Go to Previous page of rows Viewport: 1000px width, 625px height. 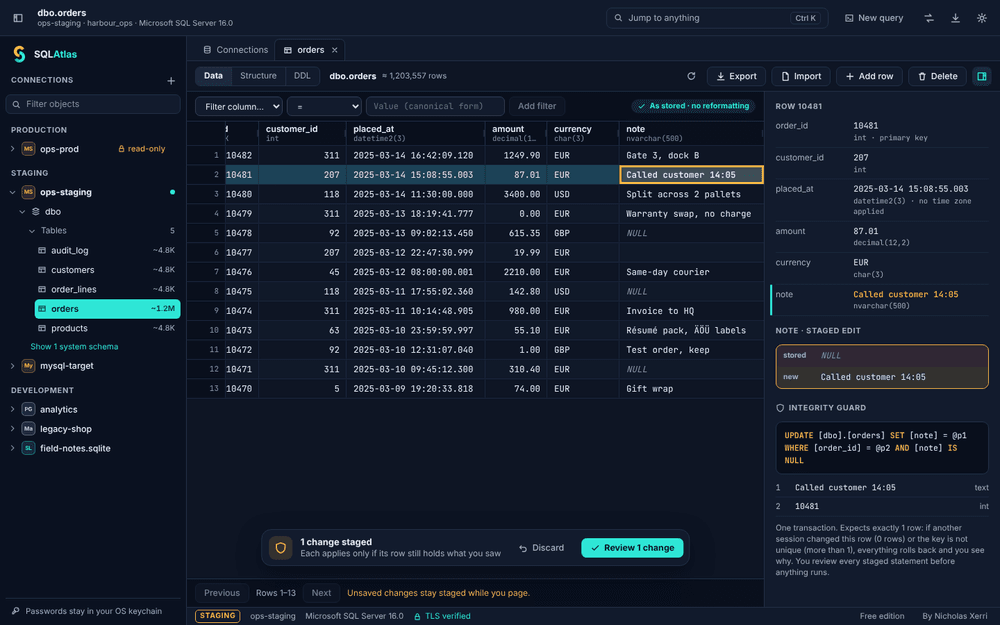[222, 593]
